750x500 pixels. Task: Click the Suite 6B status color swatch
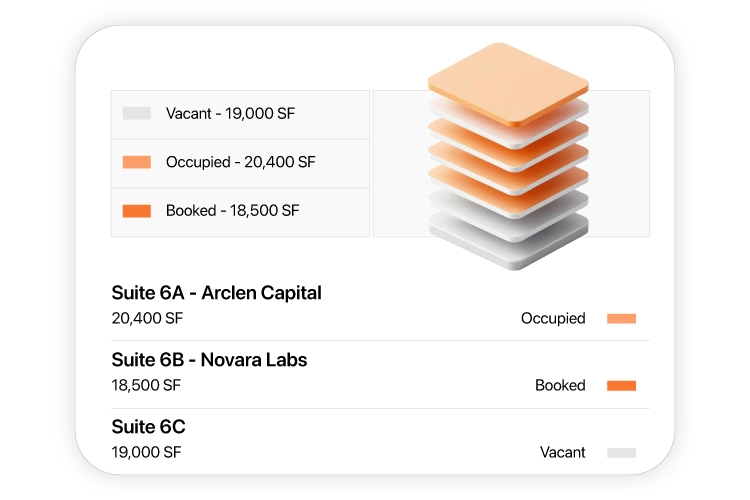click(621, 385)
